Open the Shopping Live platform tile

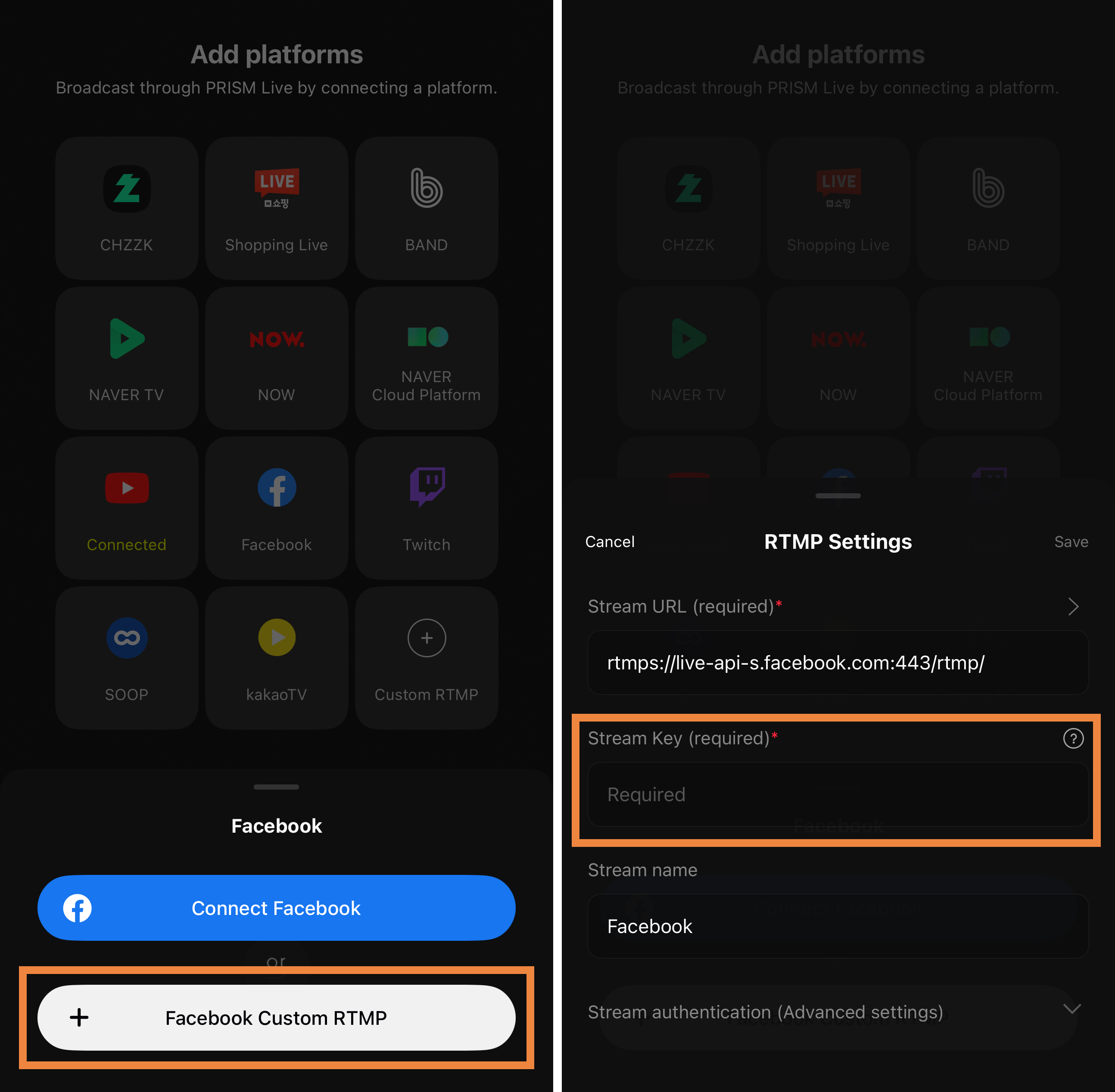[277, 208]
